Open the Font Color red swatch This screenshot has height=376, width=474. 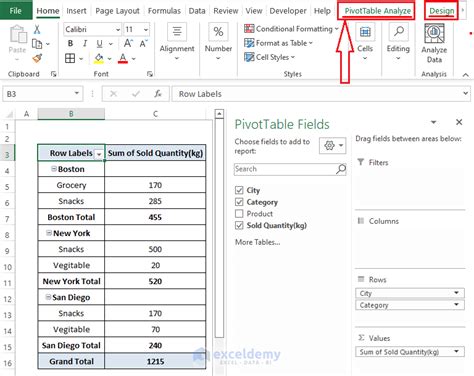(123, 59)
